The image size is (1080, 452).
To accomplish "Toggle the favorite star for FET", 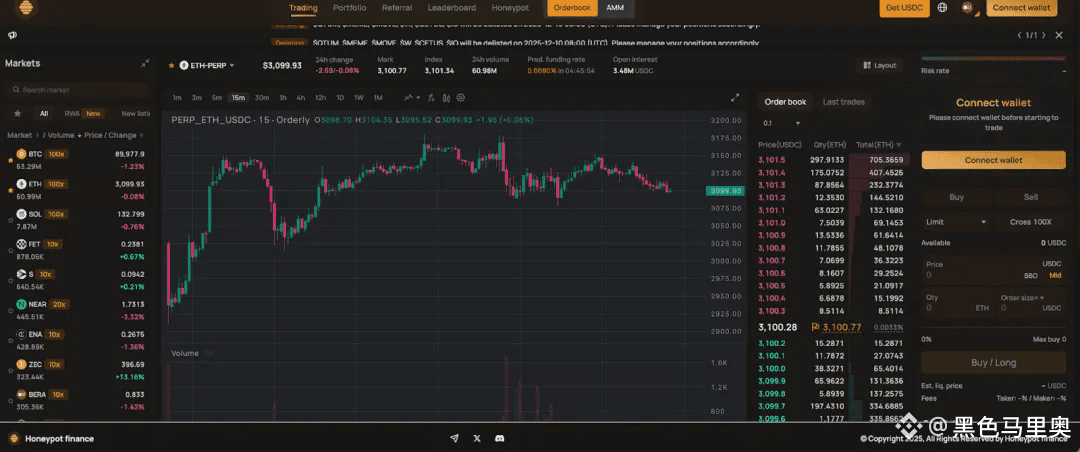I will [x=10, y=250].
